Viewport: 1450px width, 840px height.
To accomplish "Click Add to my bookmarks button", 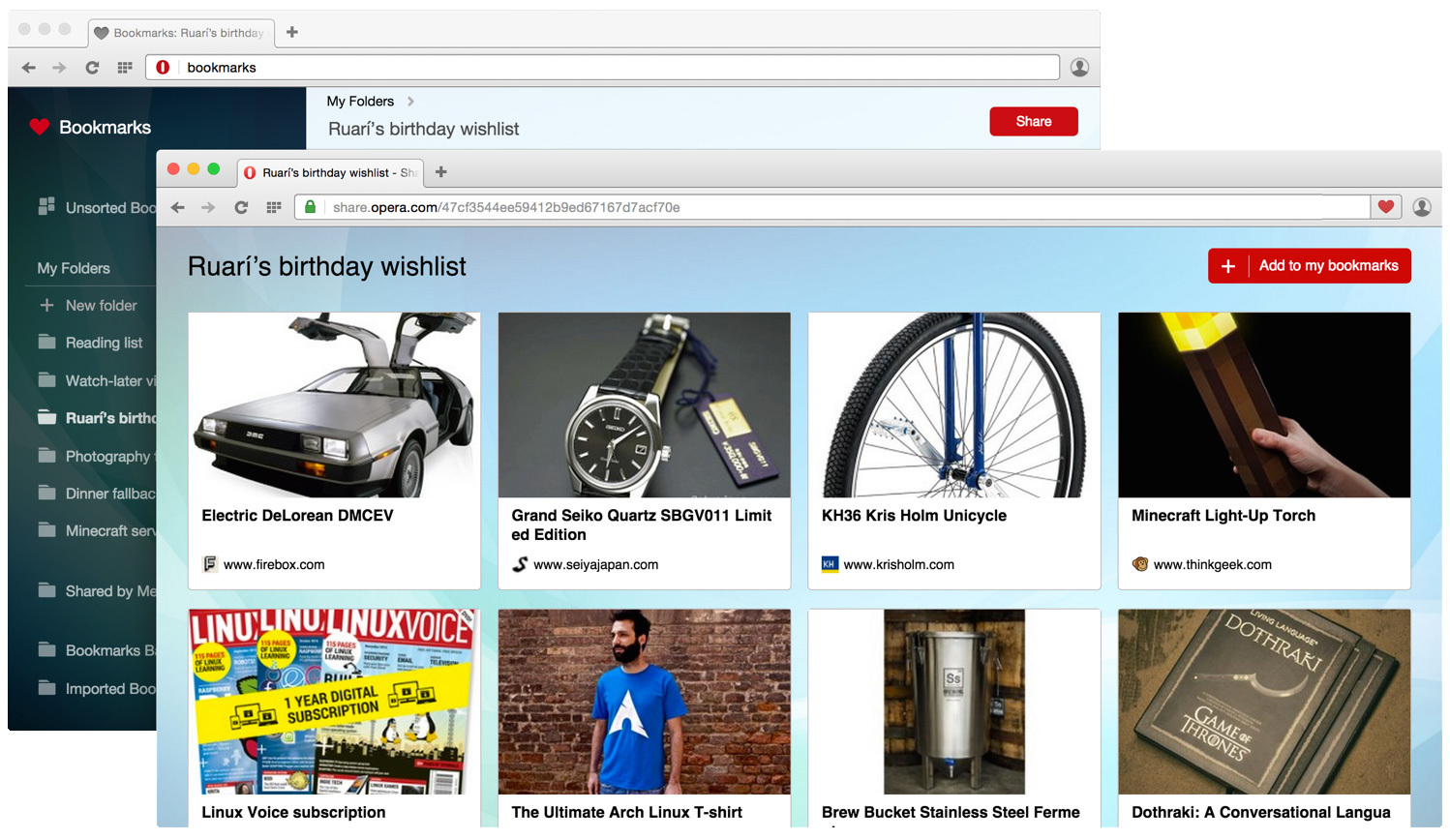I will click(x=1309, y=265).
